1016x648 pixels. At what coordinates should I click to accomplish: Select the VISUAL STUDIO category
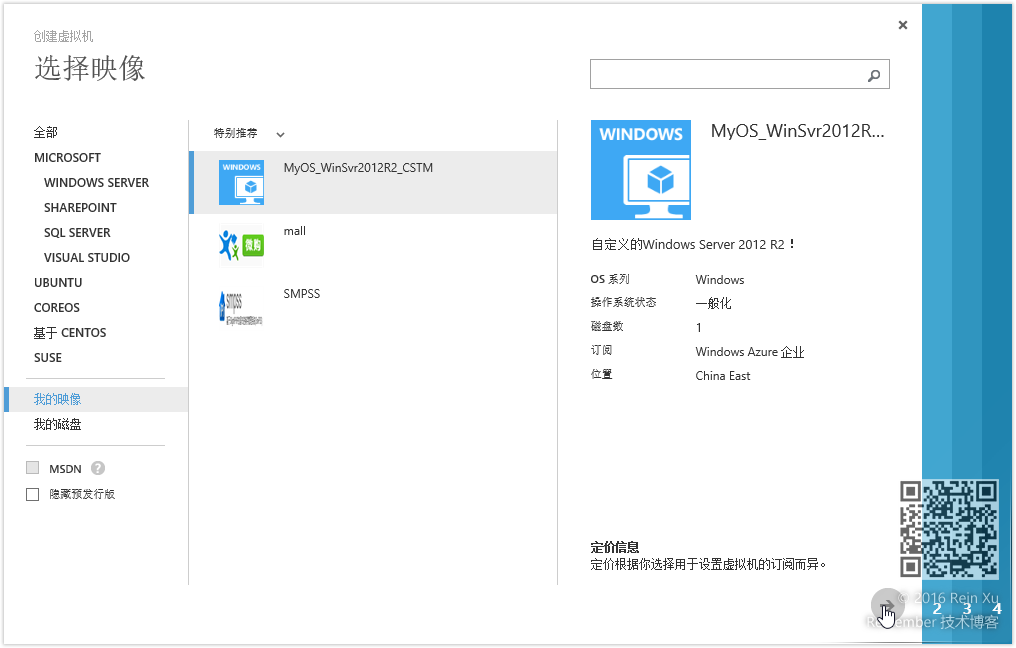point(87,258)
